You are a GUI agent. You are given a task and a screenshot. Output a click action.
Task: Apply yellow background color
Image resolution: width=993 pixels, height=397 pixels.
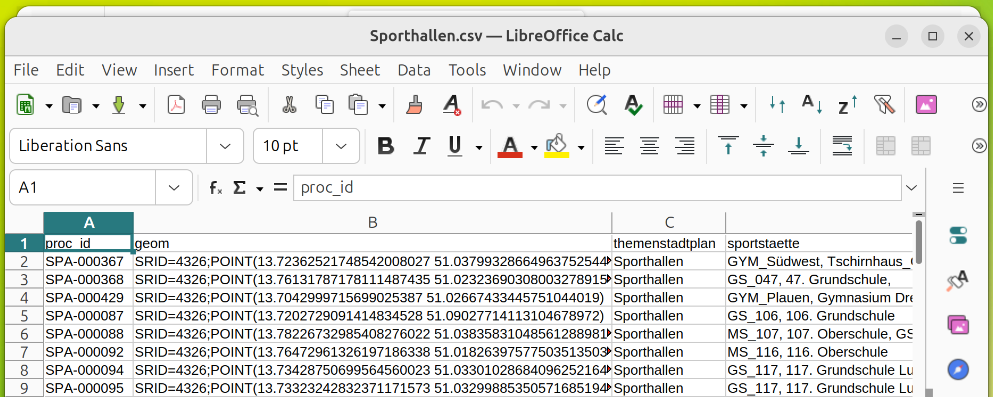coord(557,146)
